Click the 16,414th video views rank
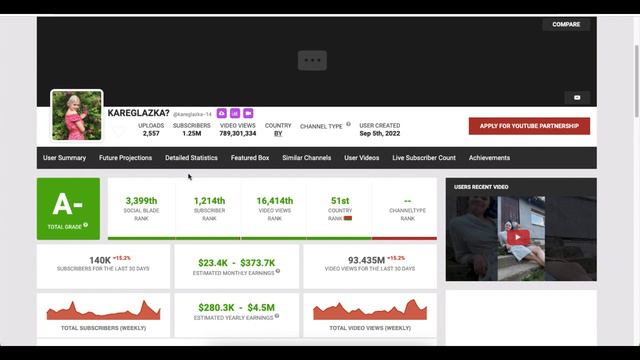Image resolution: width=640 pixels, height=360 pixels. pos(275,201)
